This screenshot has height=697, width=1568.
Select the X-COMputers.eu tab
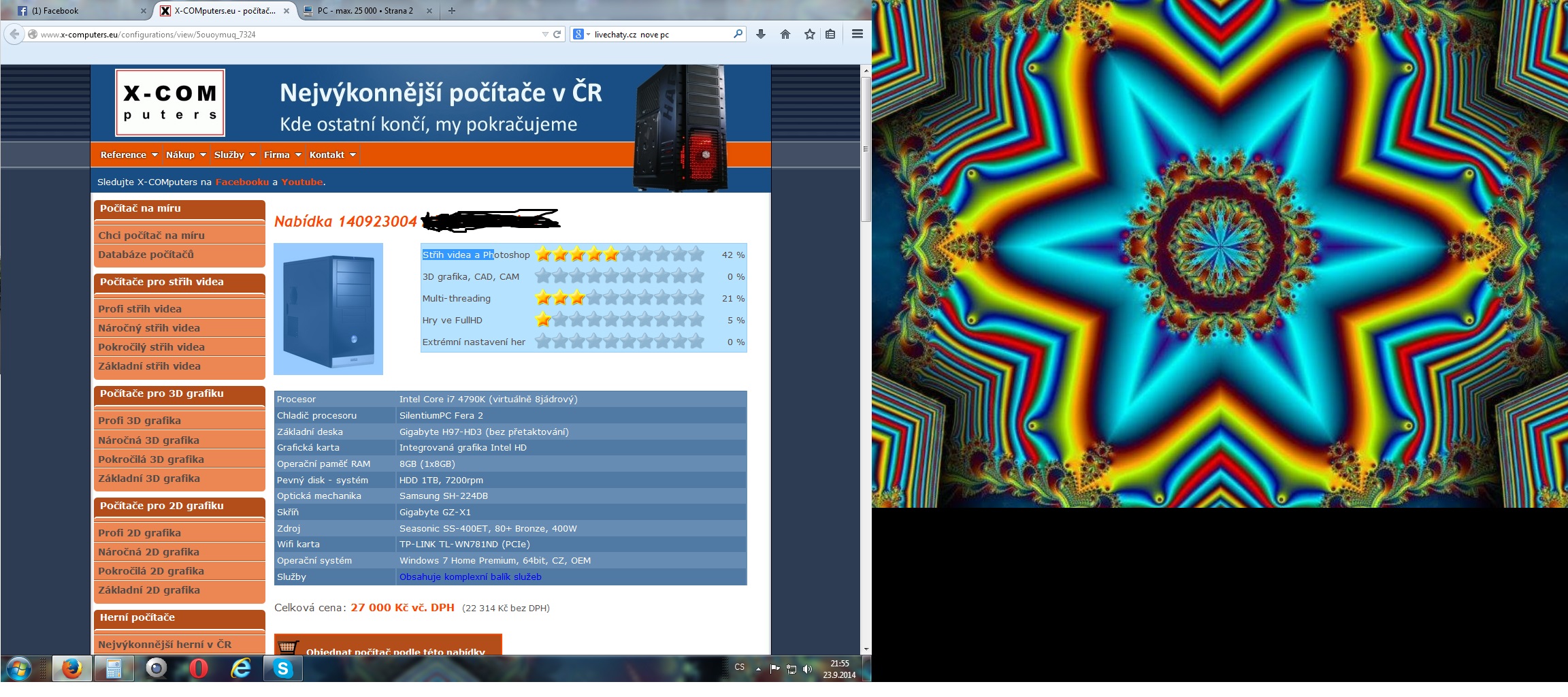[225, 11]
